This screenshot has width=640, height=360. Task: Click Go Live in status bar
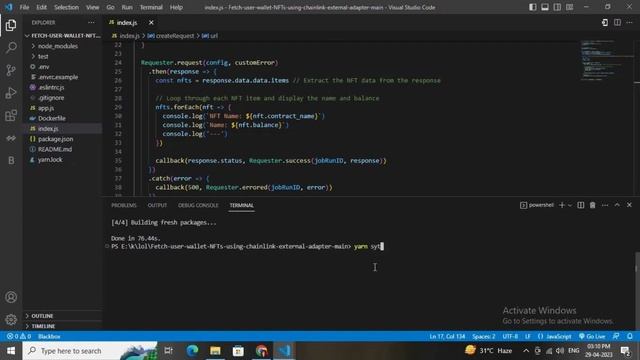pos(592,336)
